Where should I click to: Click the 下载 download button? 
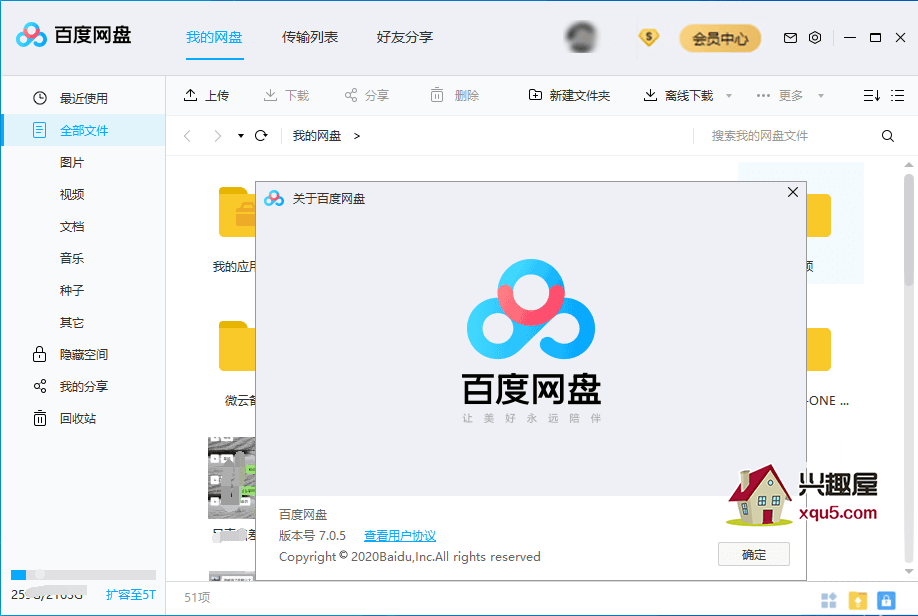tap(286, 95)
